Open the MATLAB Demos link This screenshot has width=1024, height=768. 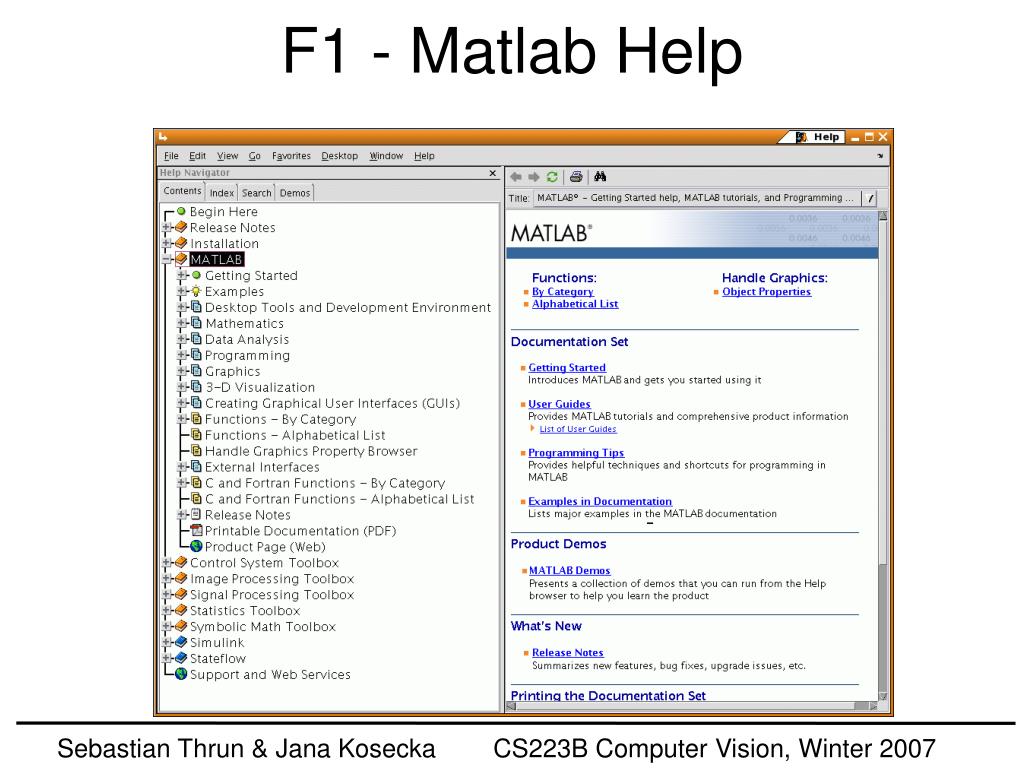pyautogui.click(x=569, y=570)
